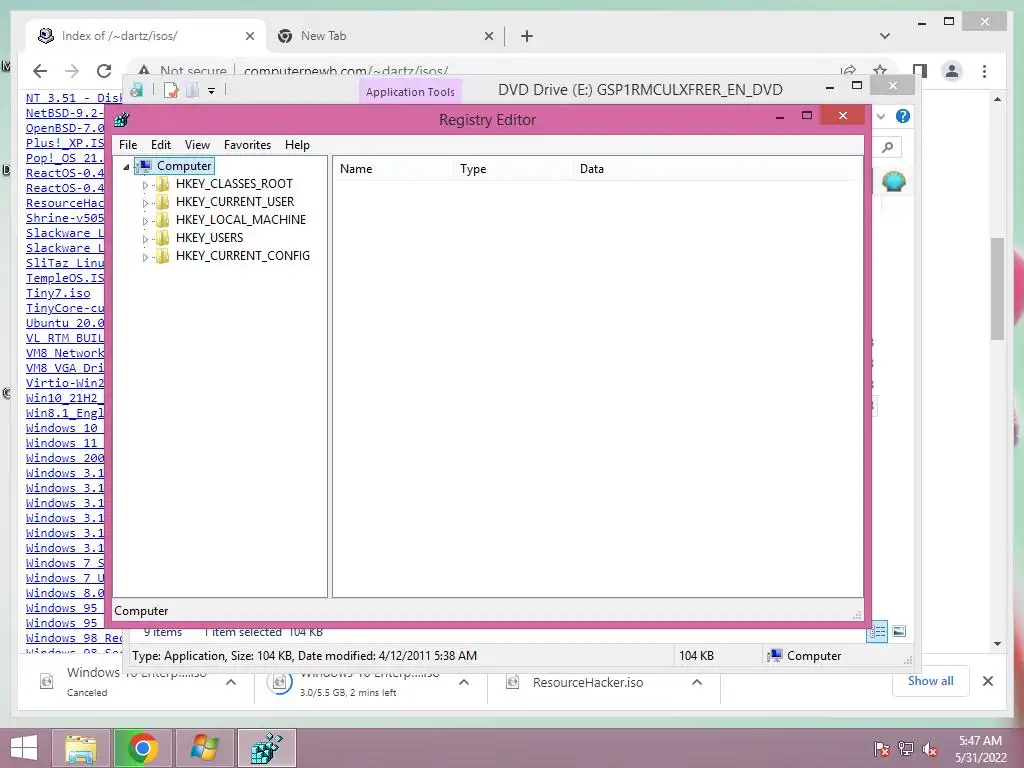The image size is (1024, 768).
Task: Select HKEY_CLASSES_ROOT key
Action: click(x=234, y=184)
